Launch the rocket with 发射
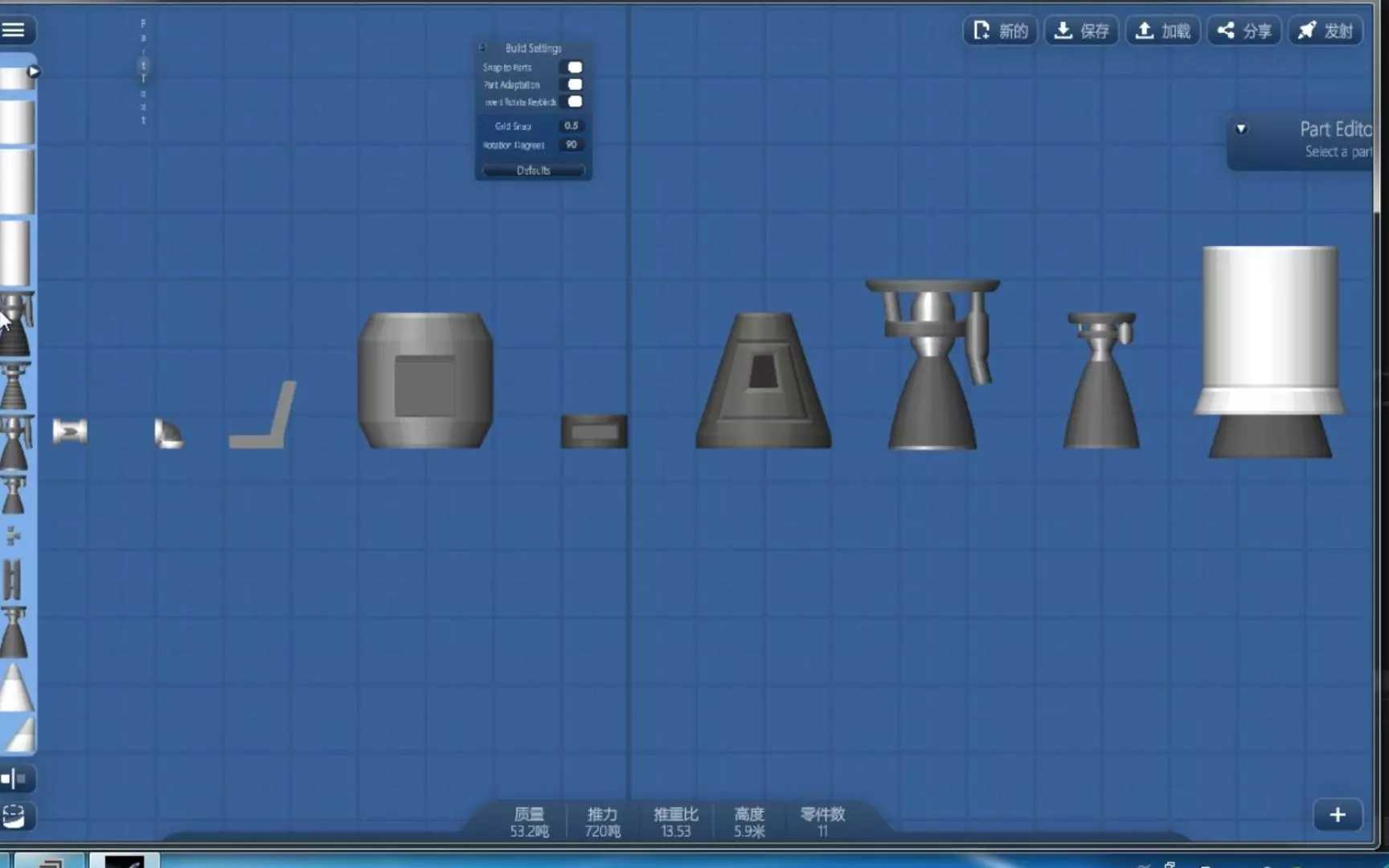 point(1325,31)
